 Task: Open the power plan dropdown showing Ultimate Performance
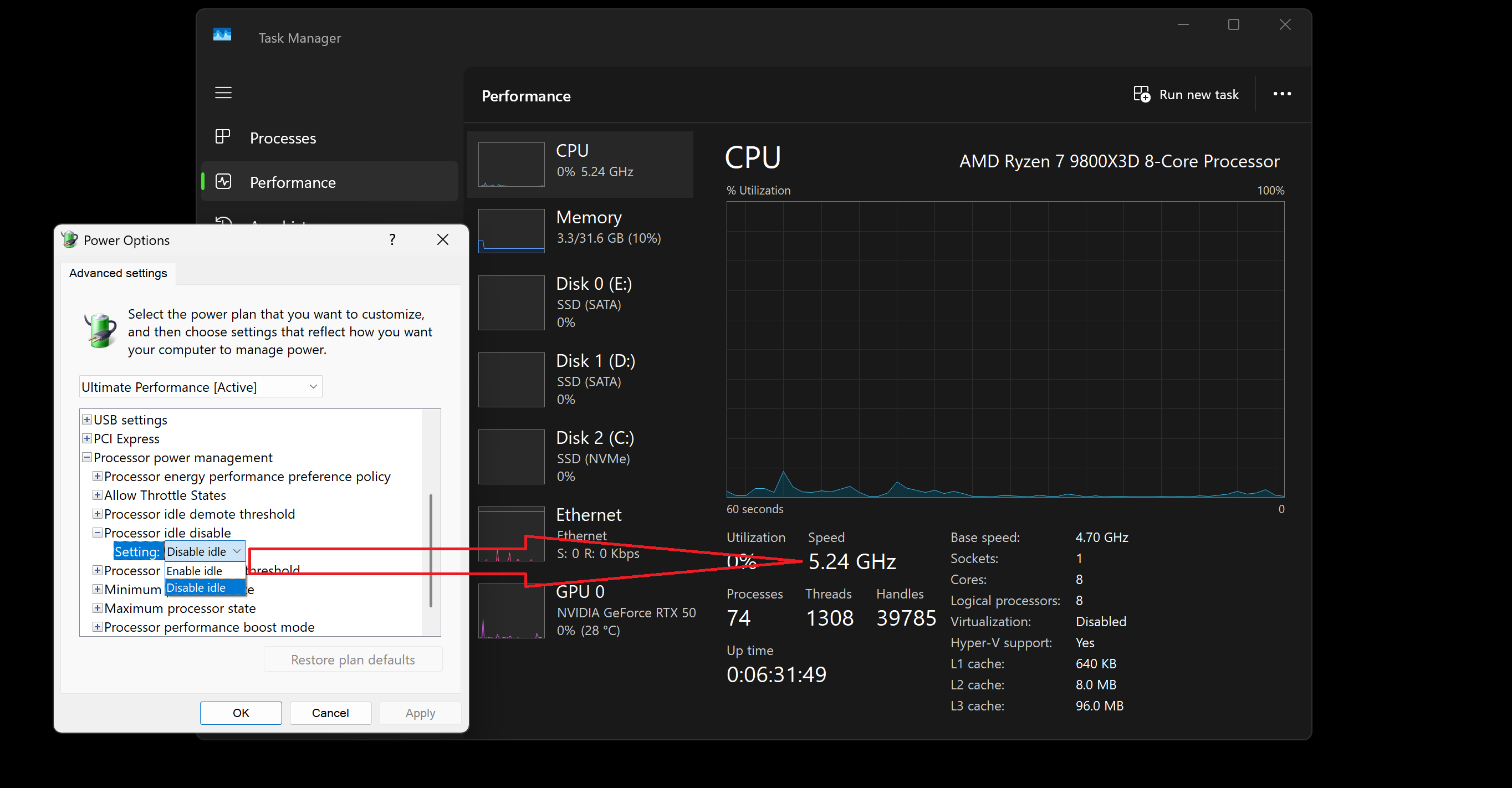tap(201, 387)
